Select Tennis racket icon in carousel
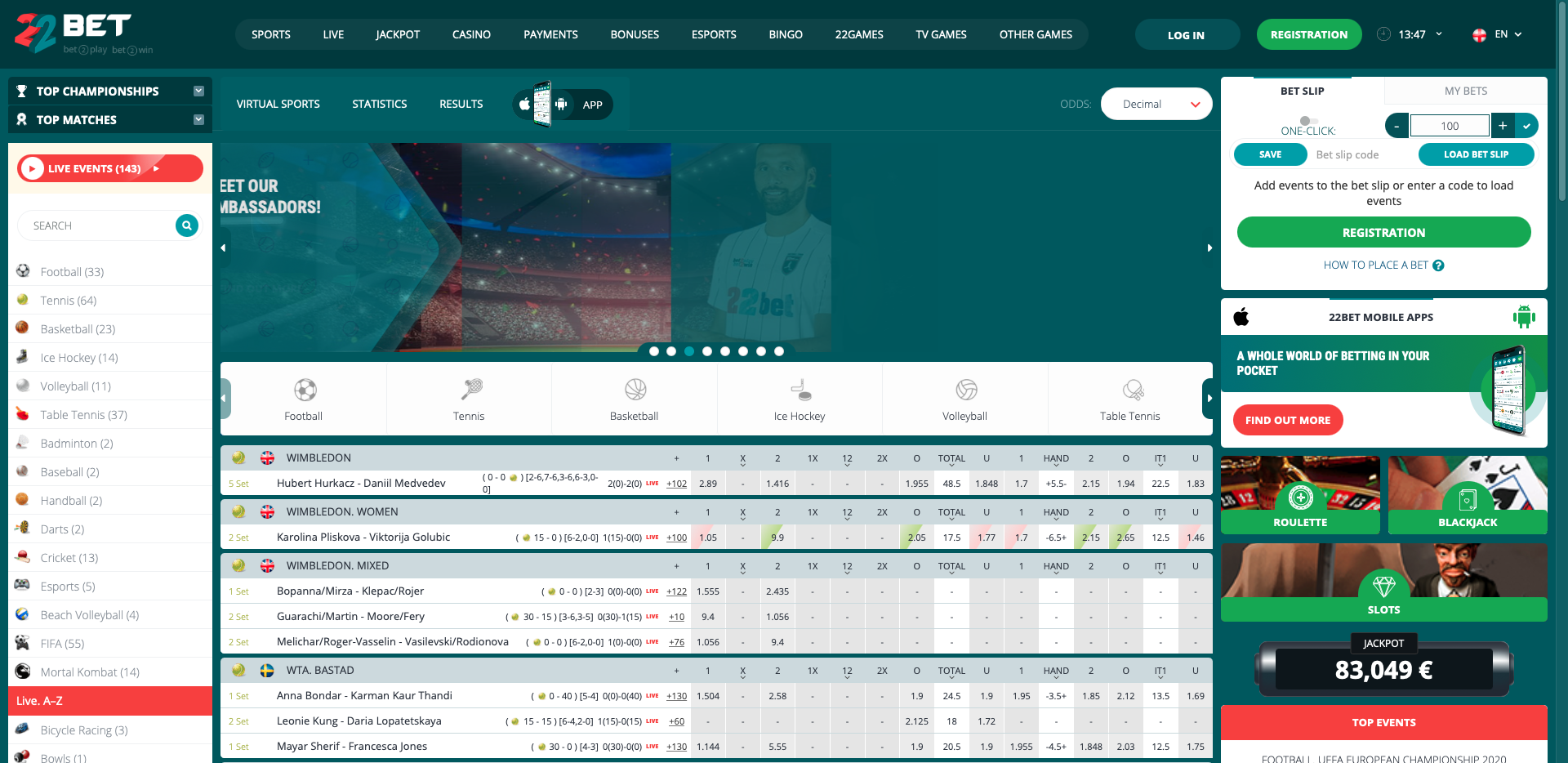The image size is (1568, 763). tap(471, 390)
